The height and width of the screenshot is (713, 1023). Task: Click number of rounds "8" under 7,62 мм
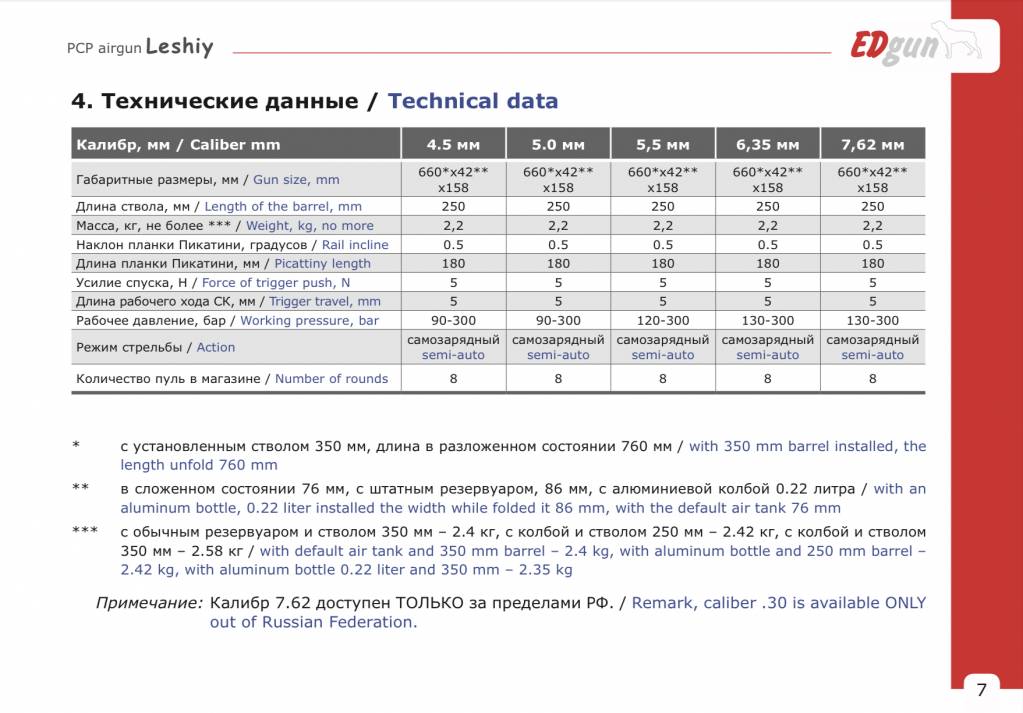(x=873, y=378)
